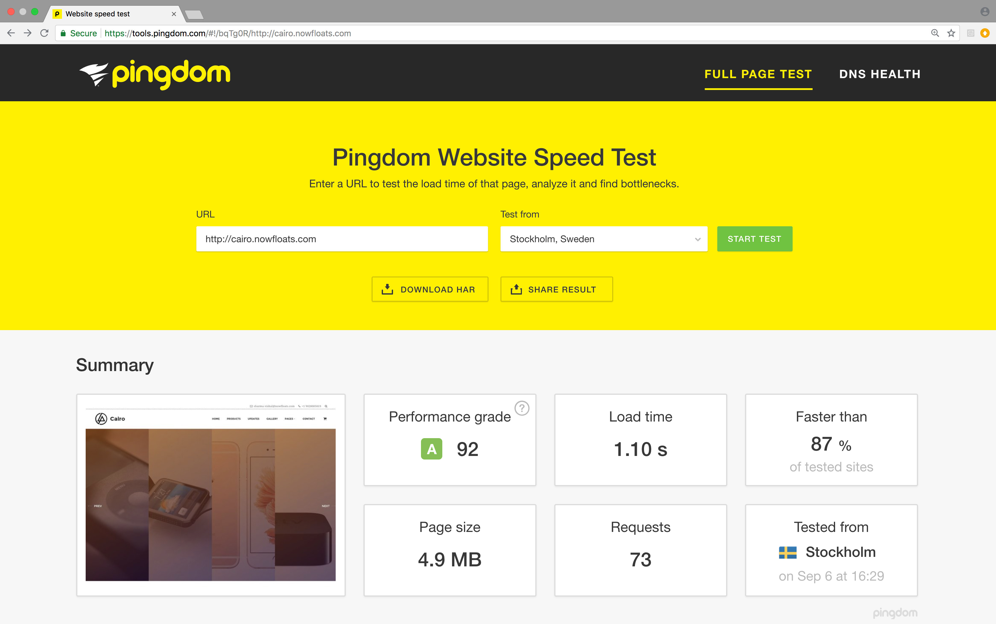The width and height of the screenshot is (996, 624).
Task: Click the 87 % Faster than value
Action: pos(831,444)
